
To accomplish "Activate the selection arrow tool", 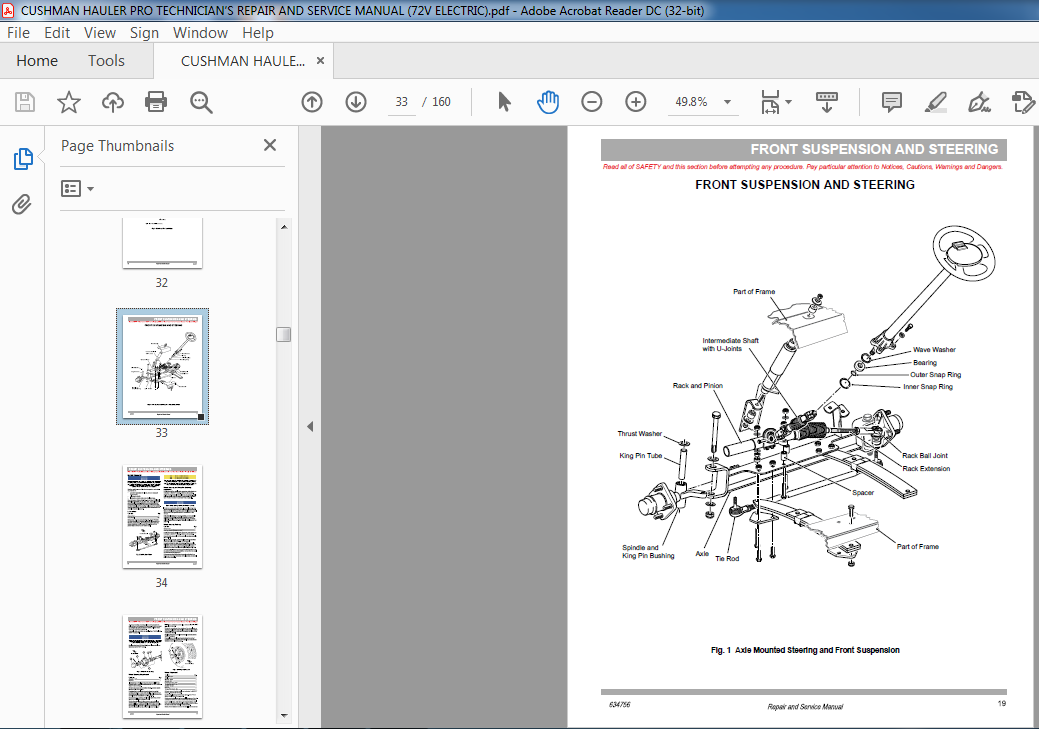I will pyautogui.click(x=504, y=102).
